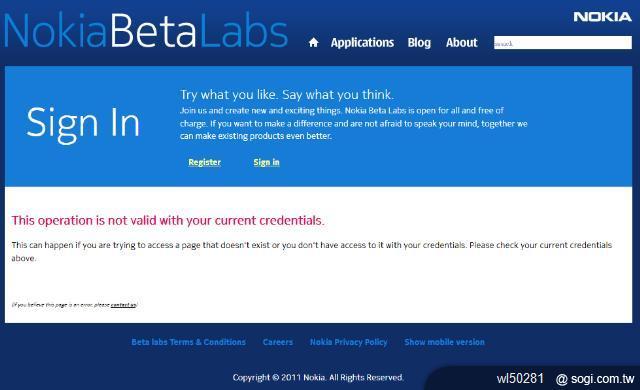Click the Nokia logo in top corner
The image size is (640, 390).
602,17
